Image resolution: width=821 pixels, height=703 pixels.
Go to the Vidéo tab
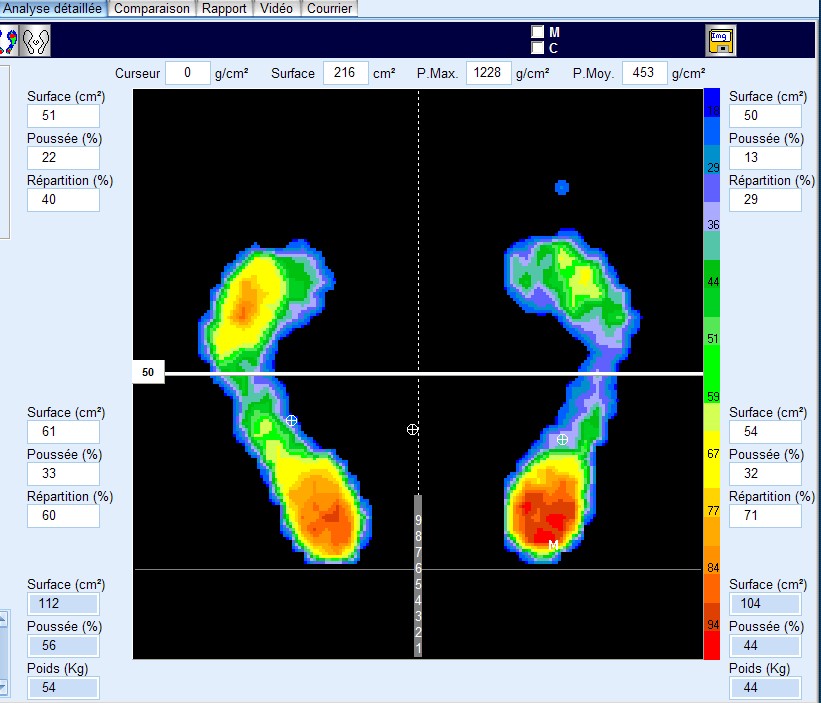(x=275, y=8)
